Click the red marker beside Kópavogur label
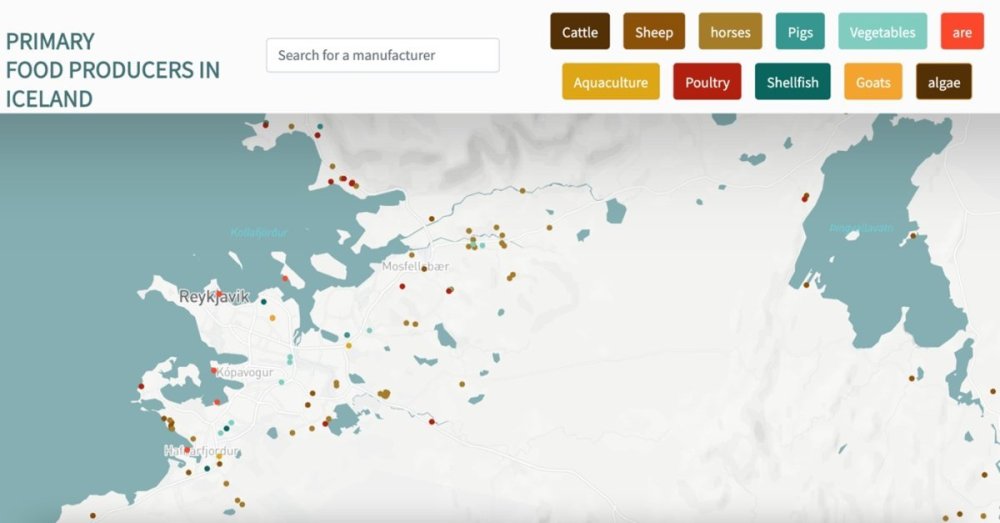The width and height of the screenshot is (1000, 523). point(214,372)
